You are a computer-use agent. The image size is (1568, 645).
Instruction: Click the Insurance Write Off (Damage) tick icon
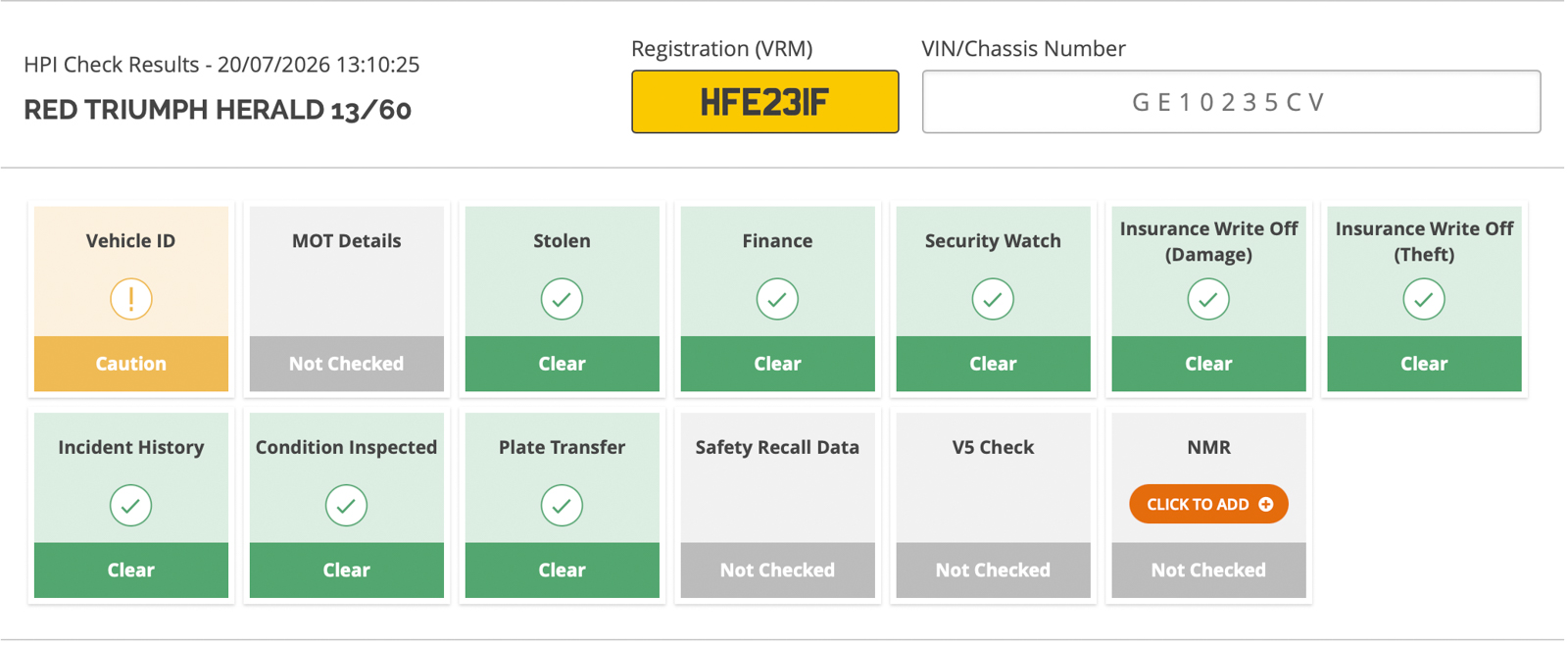[1208, 299]
